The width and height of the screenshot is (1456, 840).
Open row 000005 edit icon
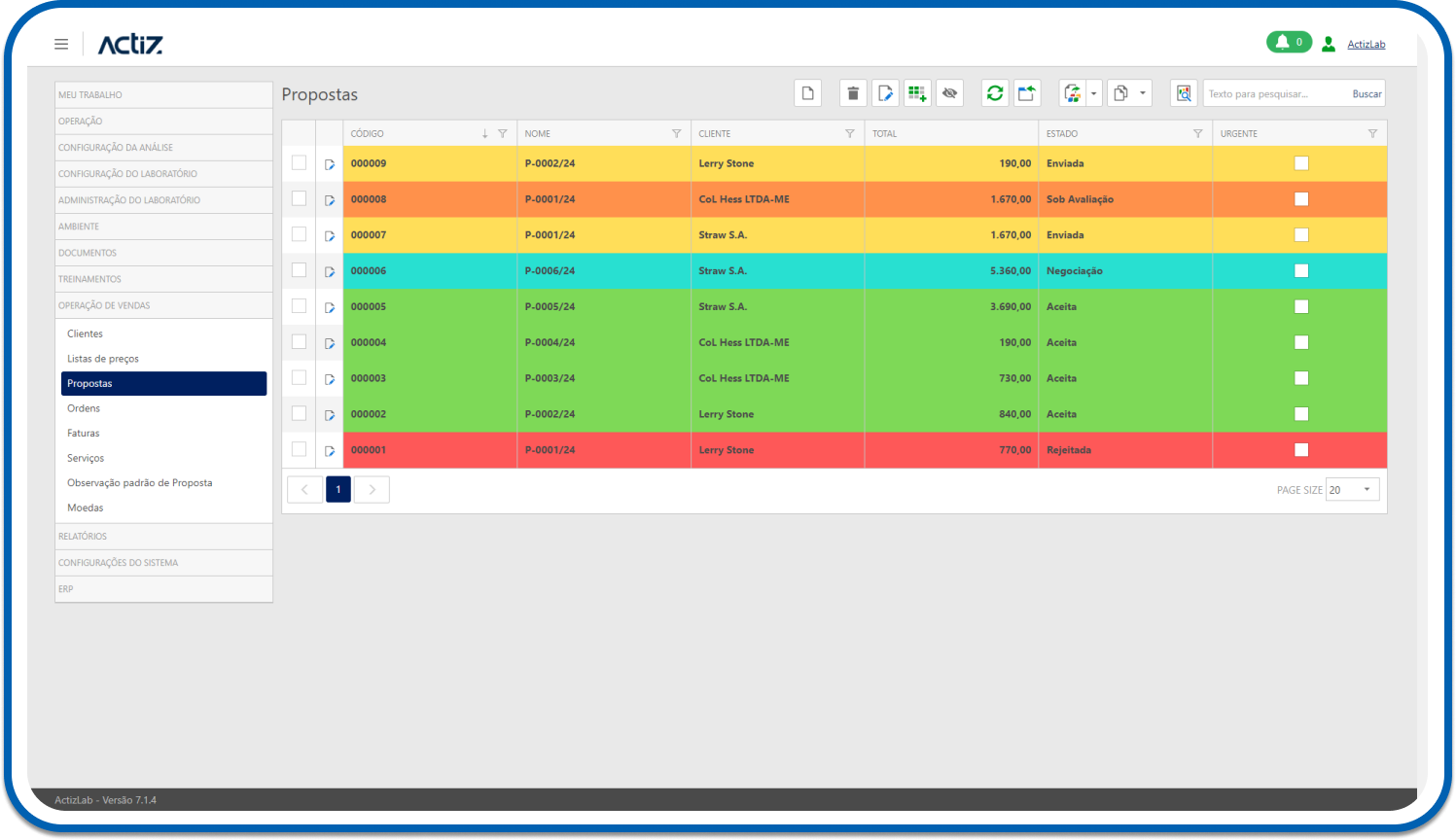pyautogui.click(x=330, y=308)
